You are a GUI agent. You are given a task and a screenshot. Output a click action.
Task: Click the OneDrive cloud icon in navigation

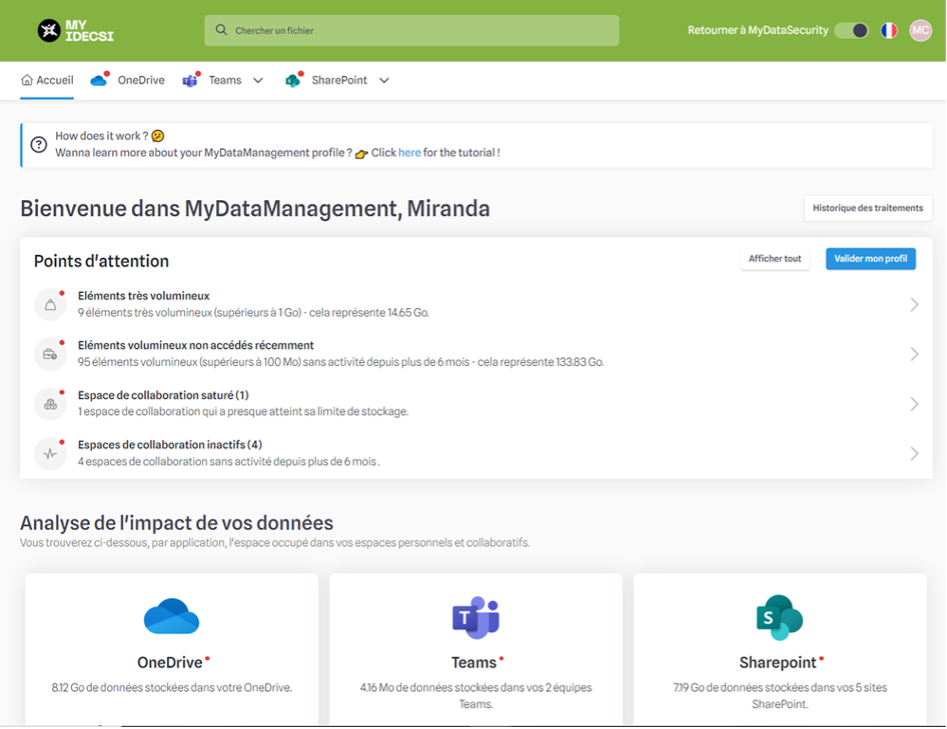click(x=99, y=80)
